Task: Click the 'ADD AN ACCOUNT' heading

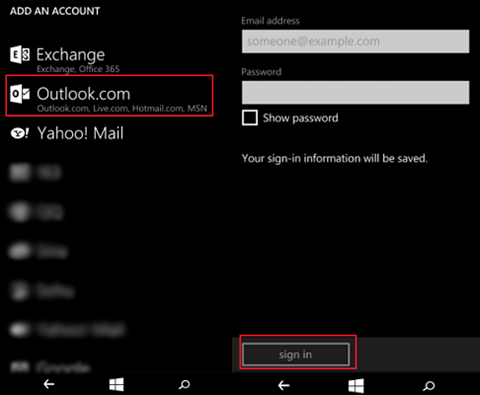Action: click(55, 11)
